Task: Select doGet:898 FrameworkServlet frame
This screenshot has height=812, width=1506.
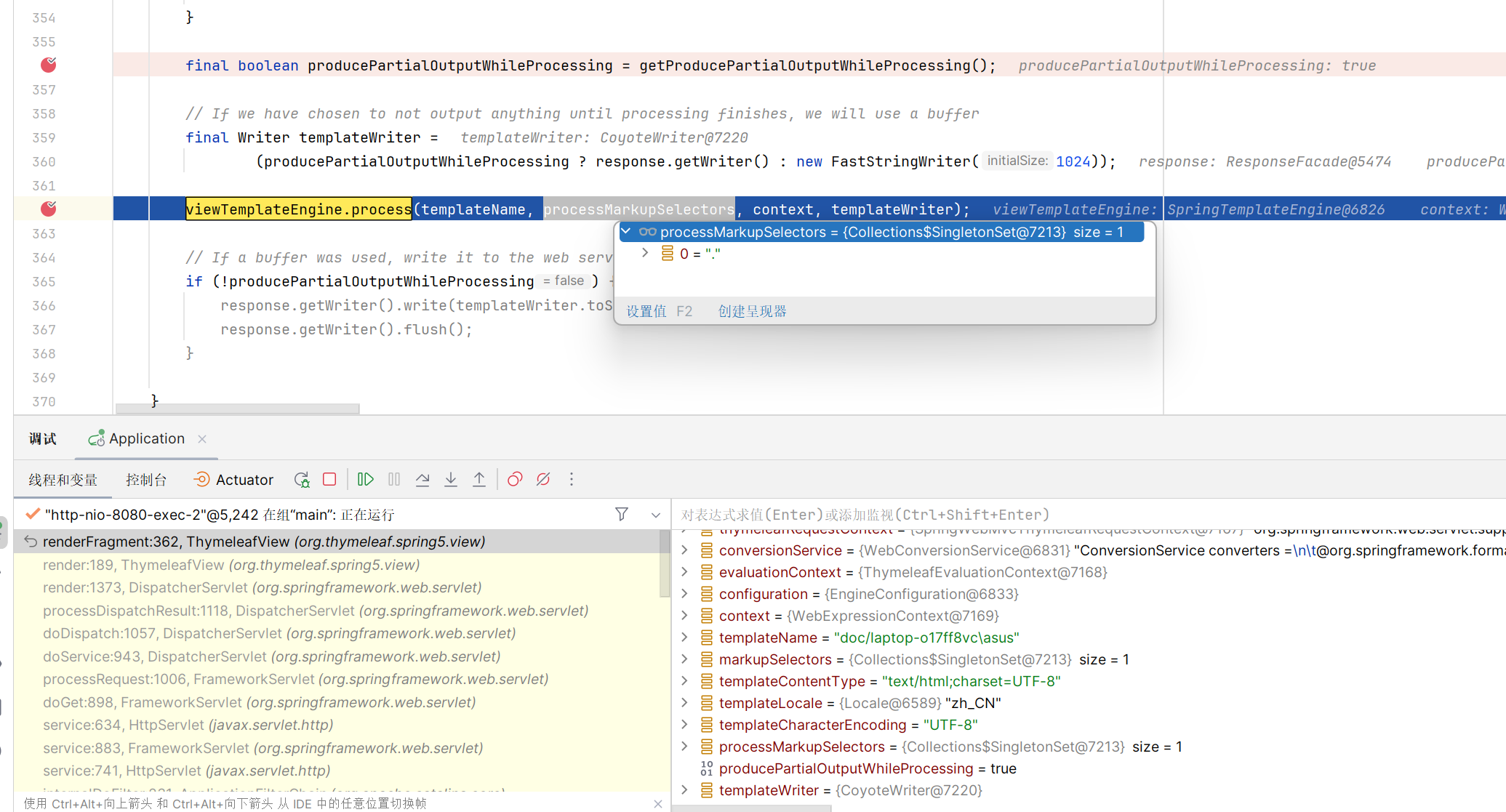Action: tap(337, 702)
